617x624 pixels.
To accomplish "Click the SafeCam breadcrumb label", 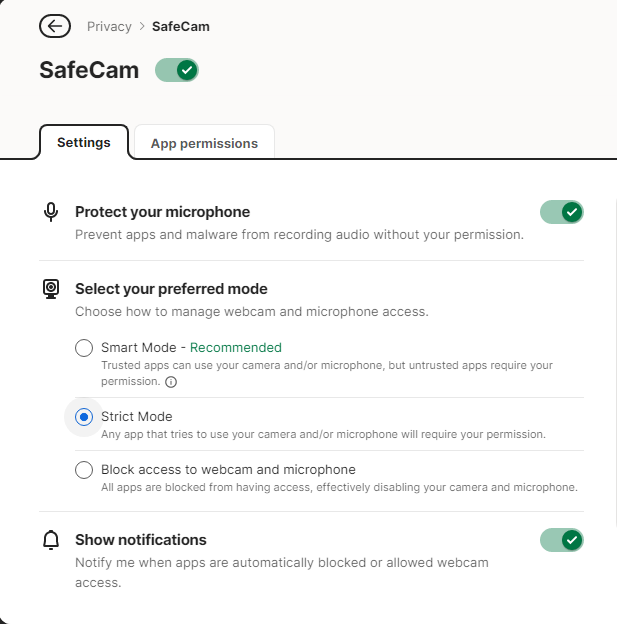I will 181,26.
